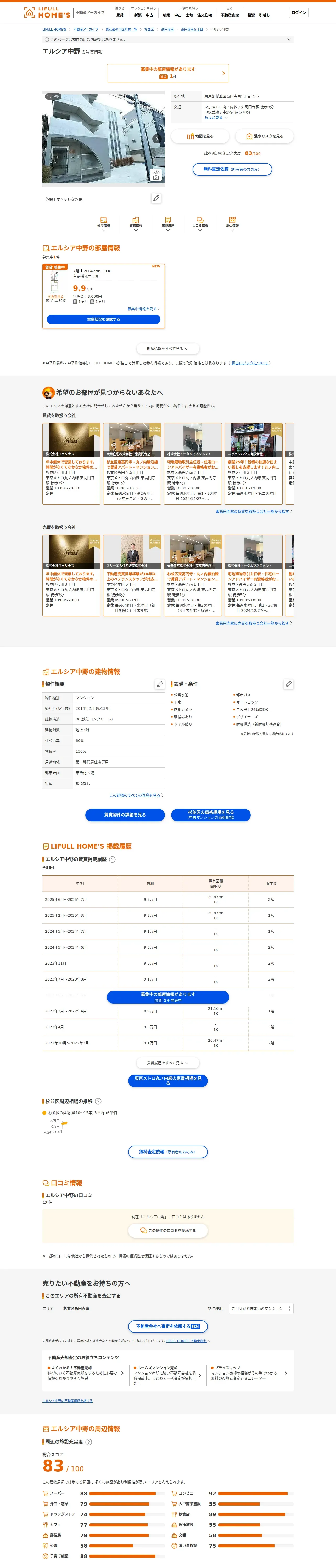336x1568 pixels.
Task: Click the 空室状況を確認する button
Action: 104,319
